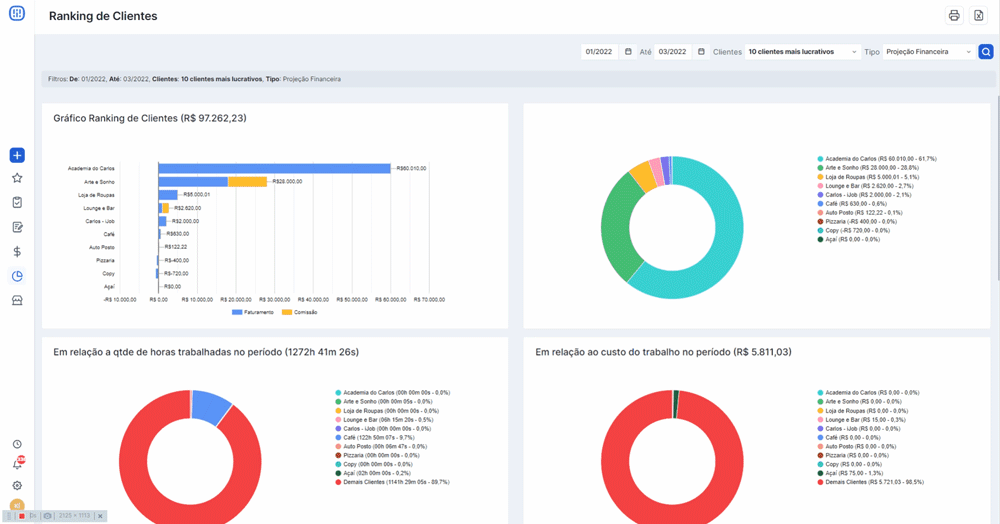
Task: Toggle Faturamento series in chart legend
Action: (251, 312)
